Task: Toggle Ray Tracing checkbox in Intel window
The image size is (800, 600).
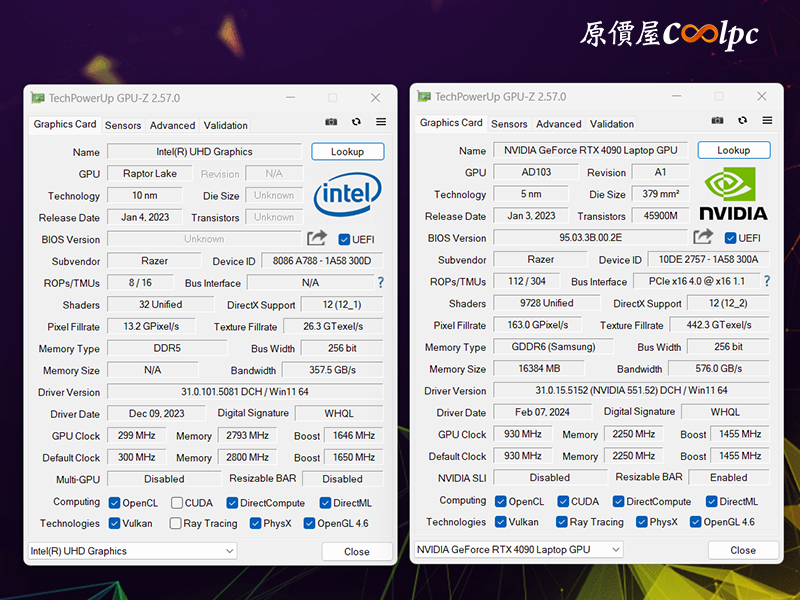Action: click(x=175, y=523)
